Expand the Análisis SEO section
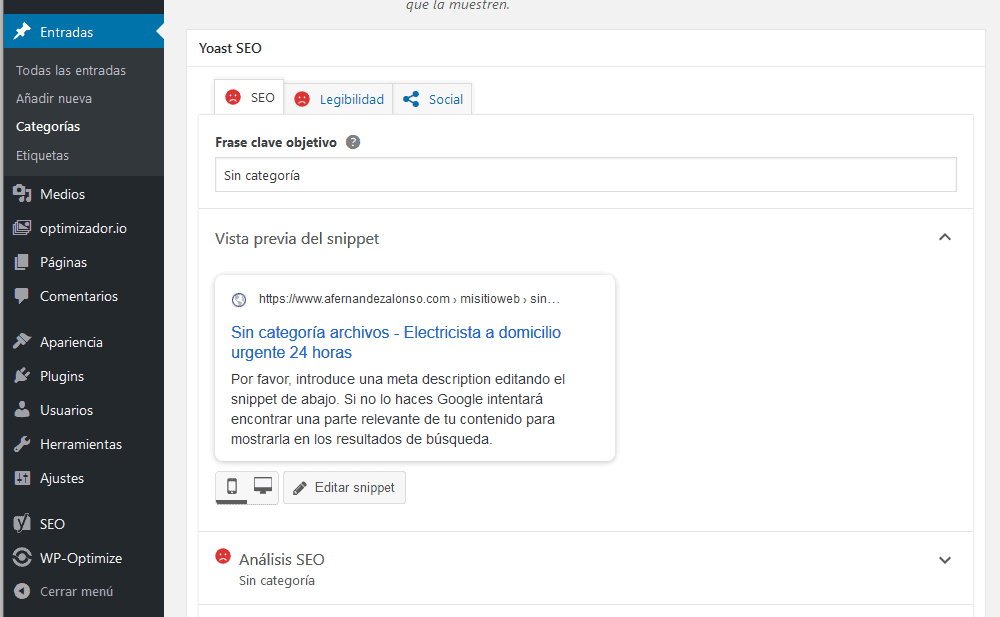The height and width of the screenshot is (617, 1000). coord(945,560)
